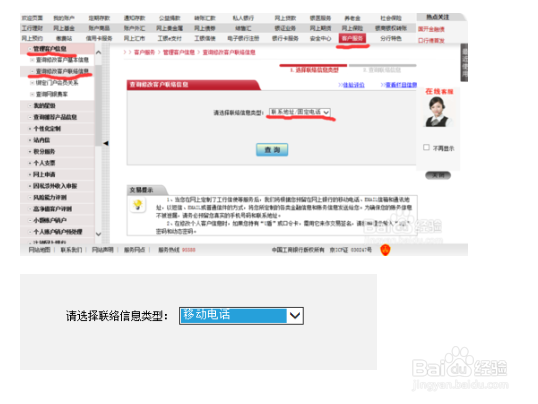Open 定期存款 in top navigation

tap(99, 18)
